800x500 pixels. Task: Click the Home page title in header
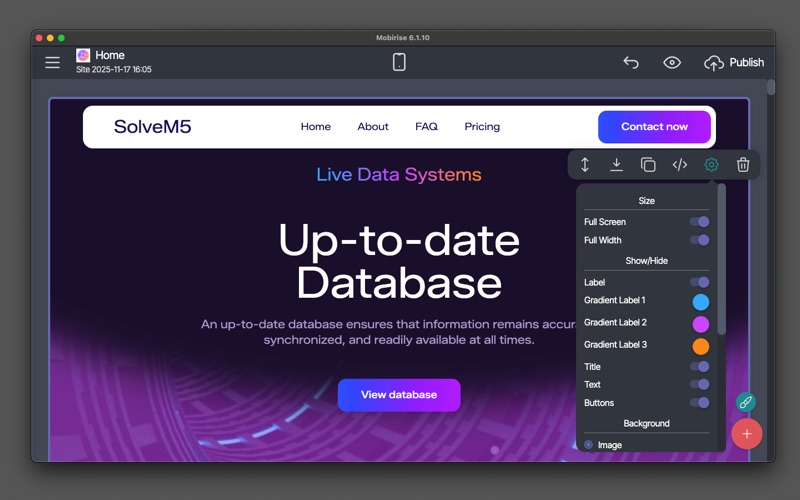point(110,55)
